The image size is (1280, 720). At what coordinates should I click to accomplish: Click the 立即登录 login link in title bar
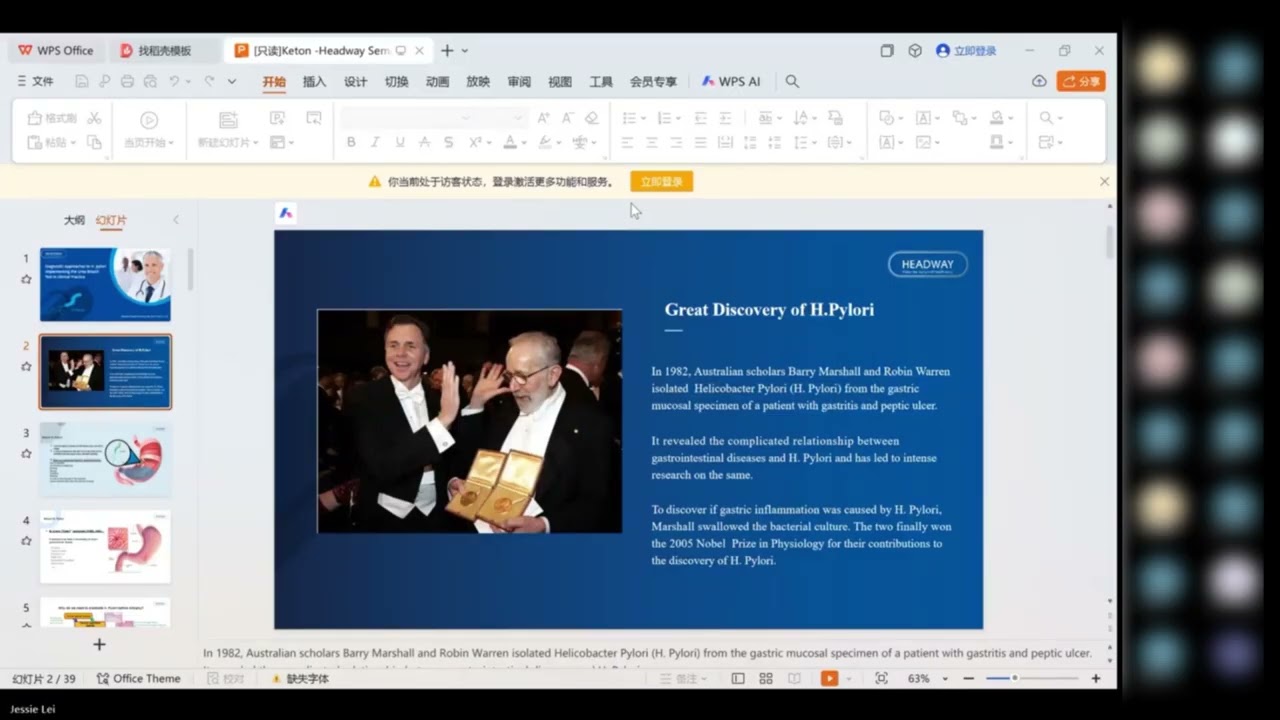coord(966,50)
